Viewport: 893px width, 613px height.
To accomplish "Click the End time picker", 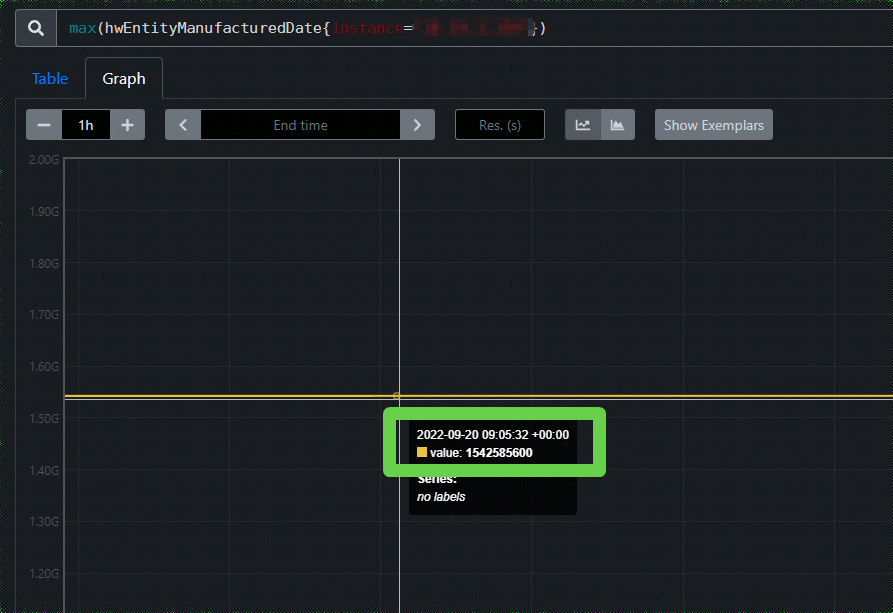I will pyautogui.click(x=300, y=124).
